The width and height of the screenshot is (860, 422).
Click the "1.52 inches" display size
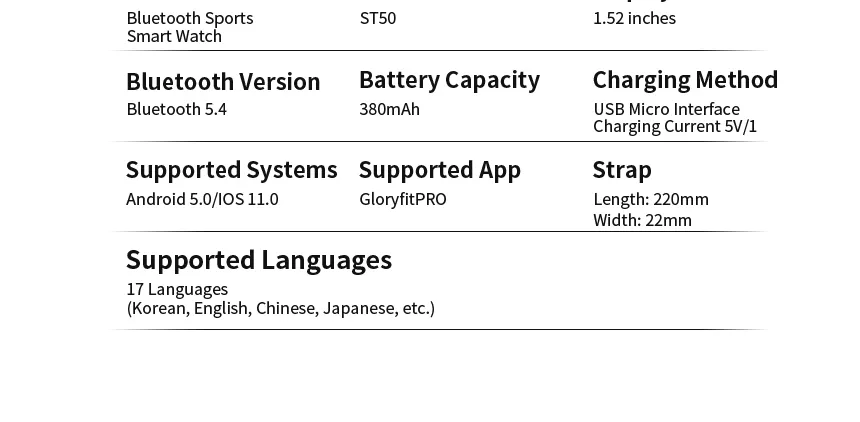pyautogui.click(x=634, y=18)
